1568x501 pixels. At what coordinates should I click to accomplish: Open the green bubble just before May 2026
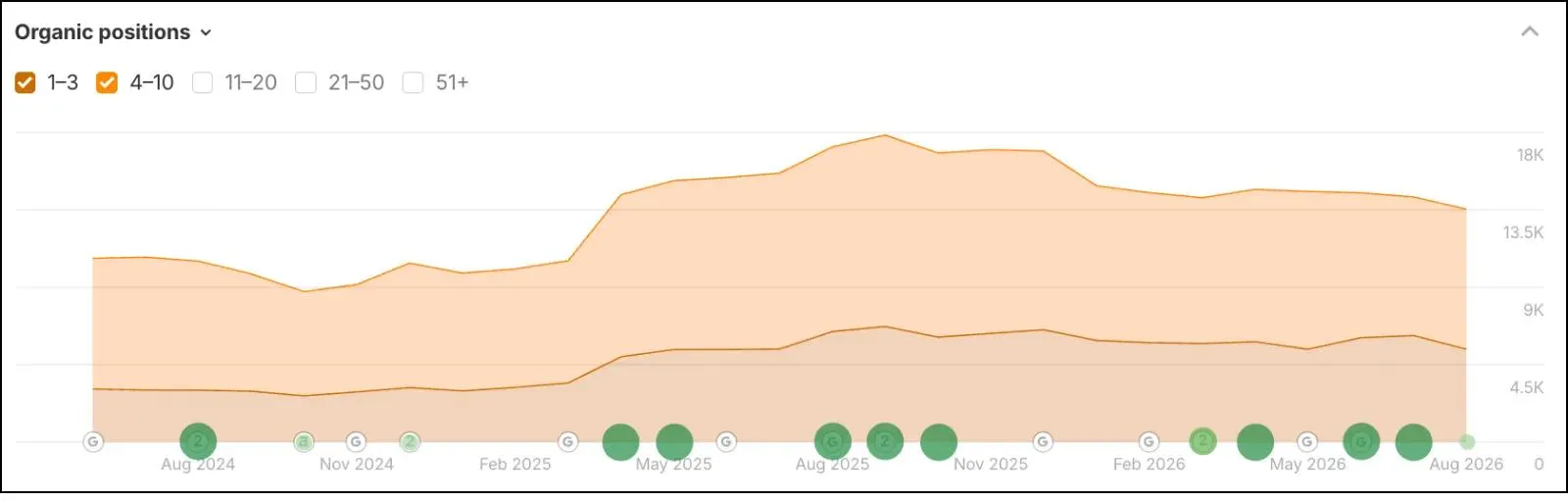(x=1255, y=442)
